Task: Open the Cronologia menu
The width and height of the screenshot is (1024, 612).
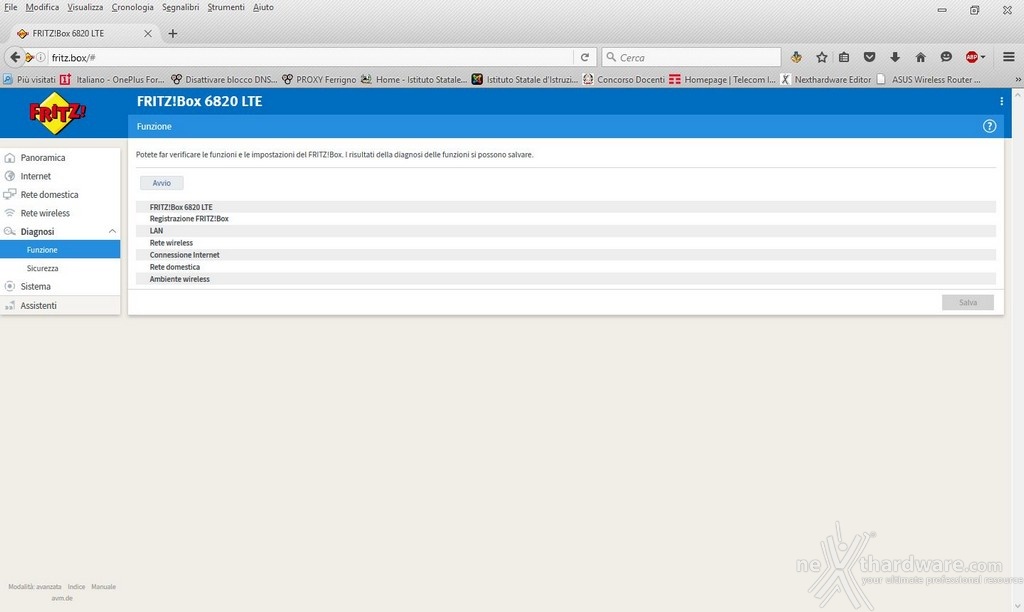Action: [x=132, y=7]
